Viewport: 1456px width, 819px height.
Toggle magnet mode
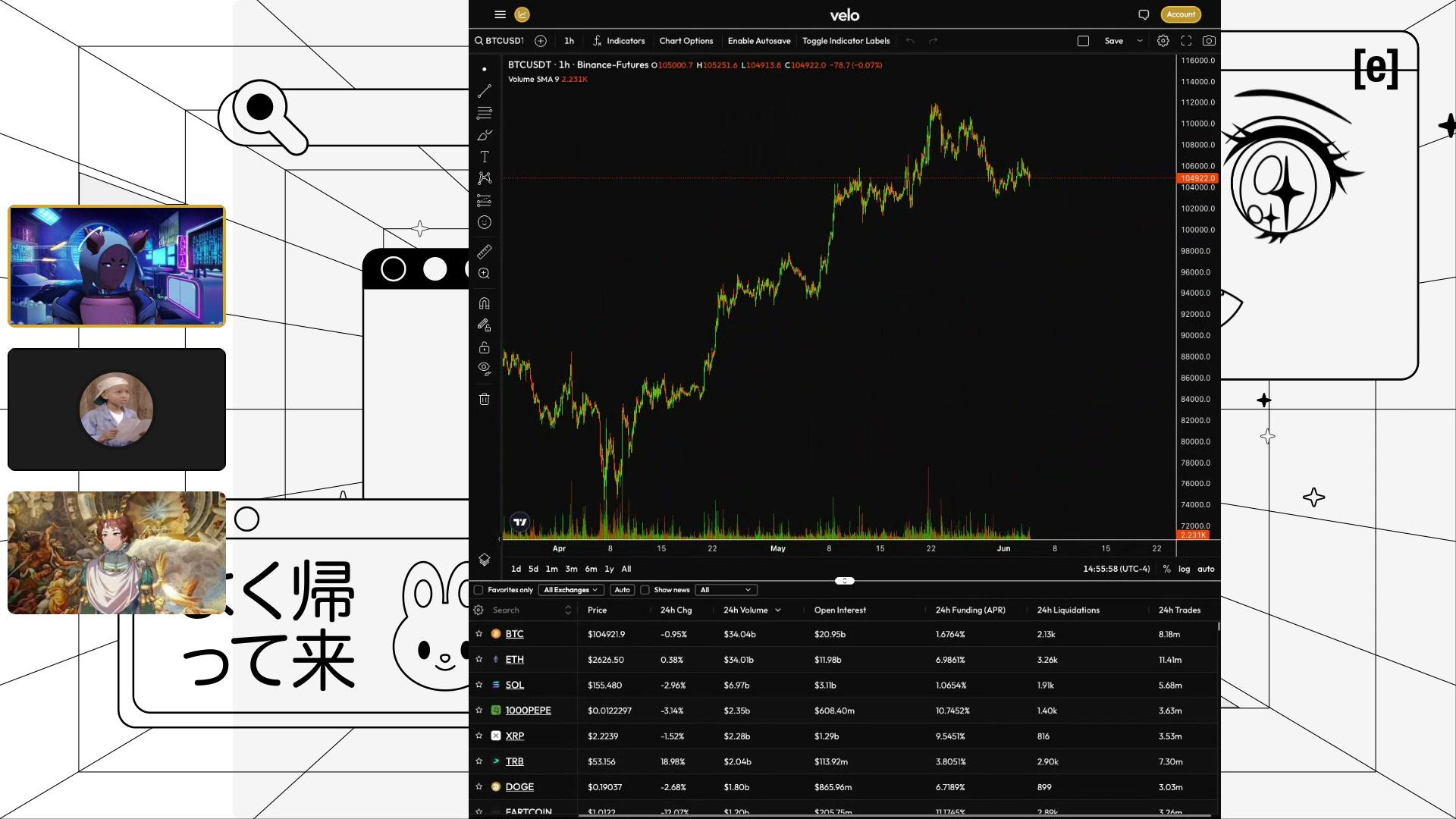[485, 303]
